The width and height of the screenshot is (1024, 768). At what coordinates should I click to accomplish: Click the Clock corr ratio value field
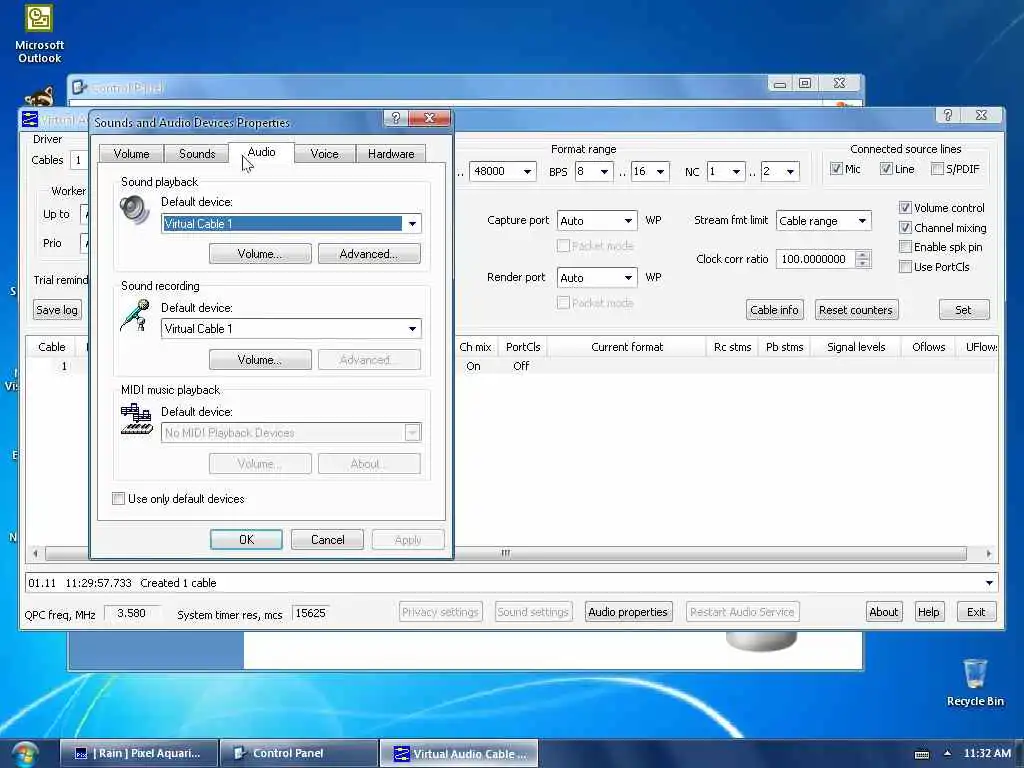[x=815, y=259]
